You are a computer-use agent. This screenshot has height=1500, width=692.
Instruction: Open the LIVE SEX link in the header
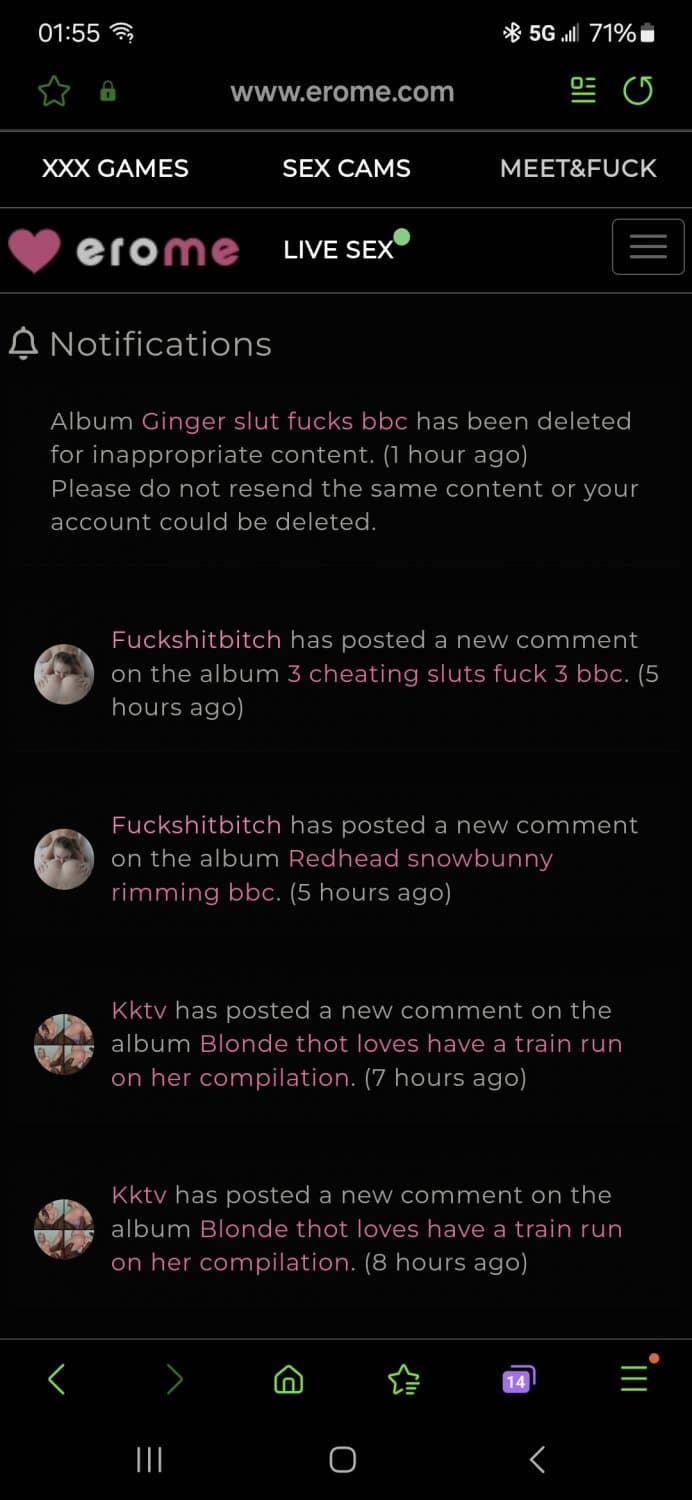(339, 250)
